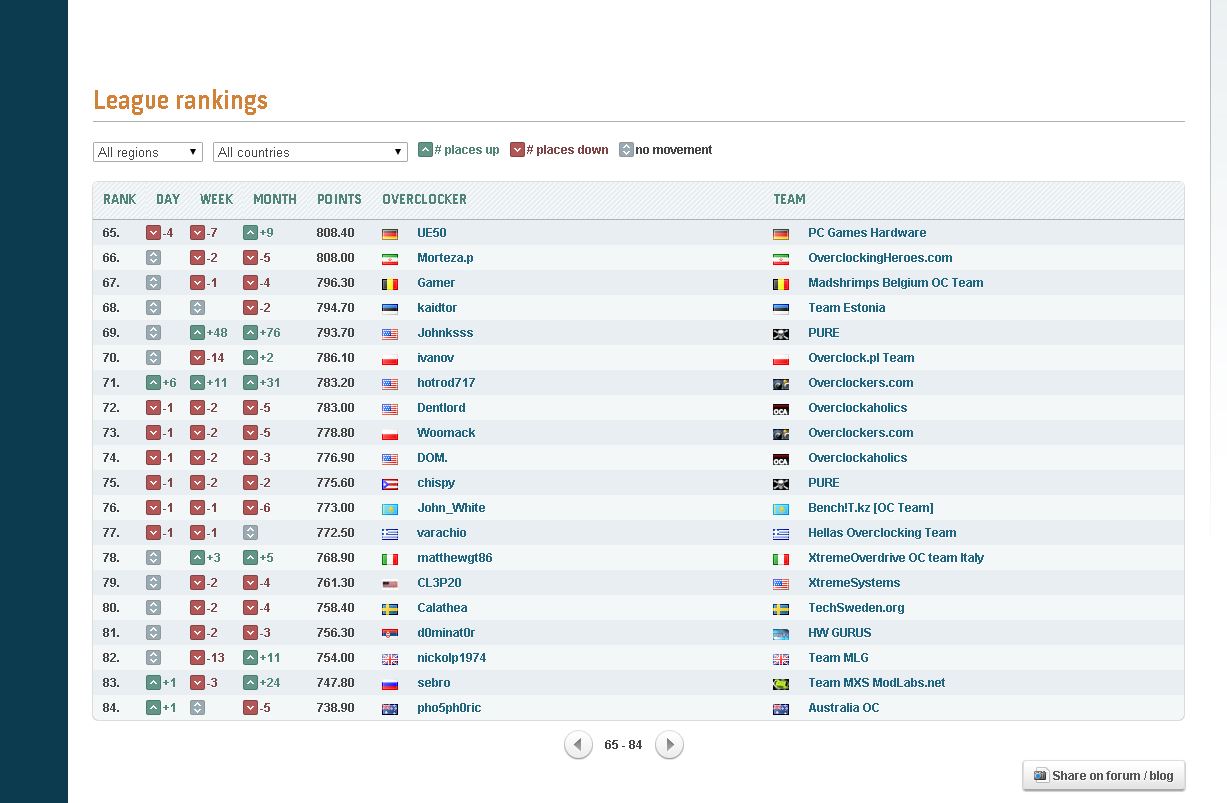The image size is (1227, 803).
Task: Open the All regions dropdown
Action: coord(148,152)
